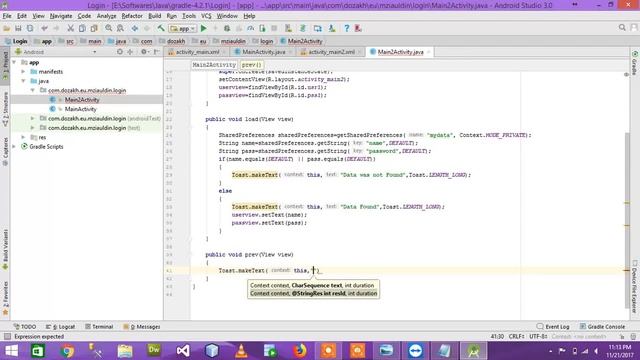Collapse the java folder node
Image resolution: width=640 pixels, height=360 pixels.
(x=24, y=81)
